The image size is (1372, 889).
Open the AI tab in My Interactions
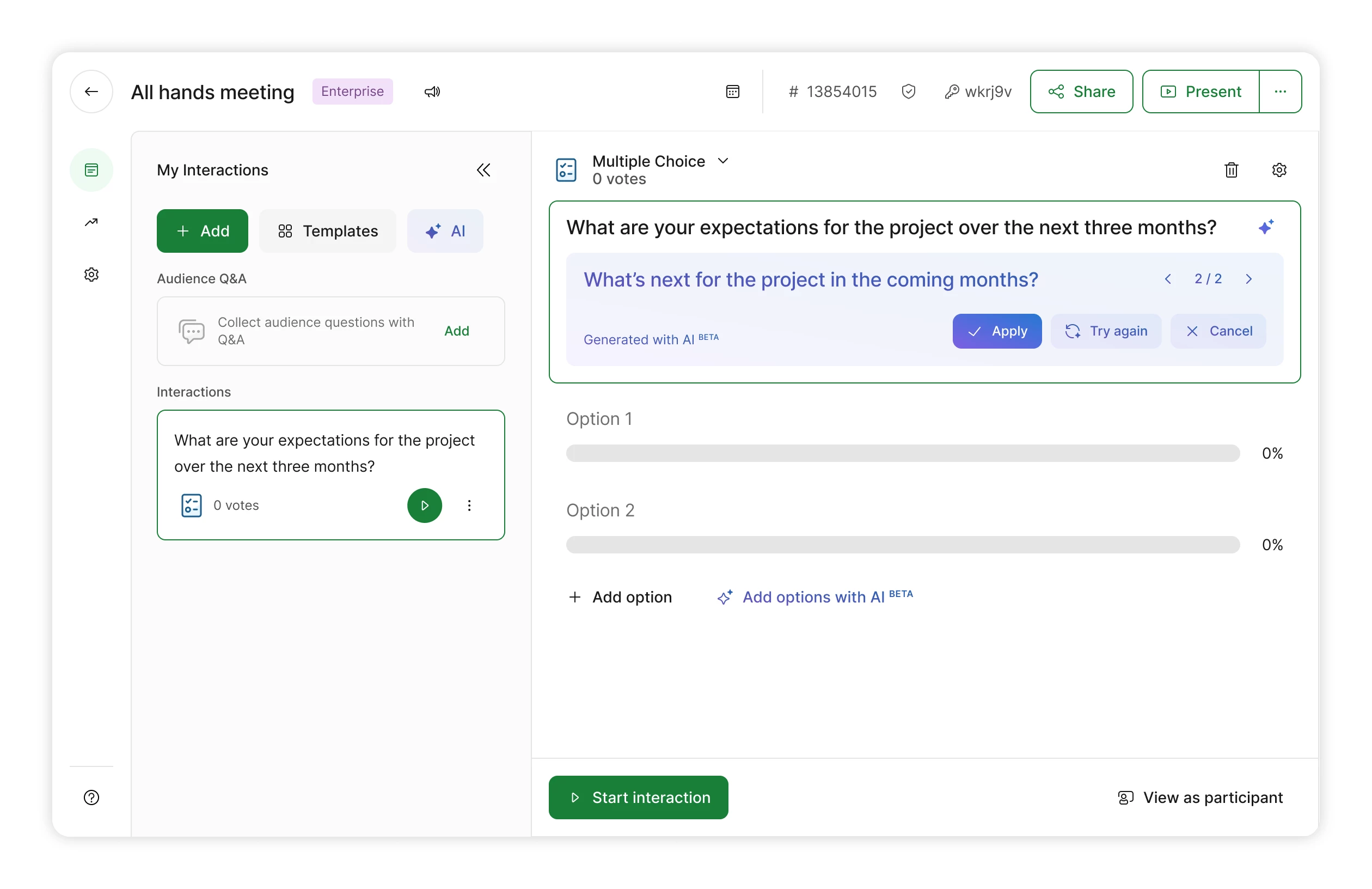[445, 231]
